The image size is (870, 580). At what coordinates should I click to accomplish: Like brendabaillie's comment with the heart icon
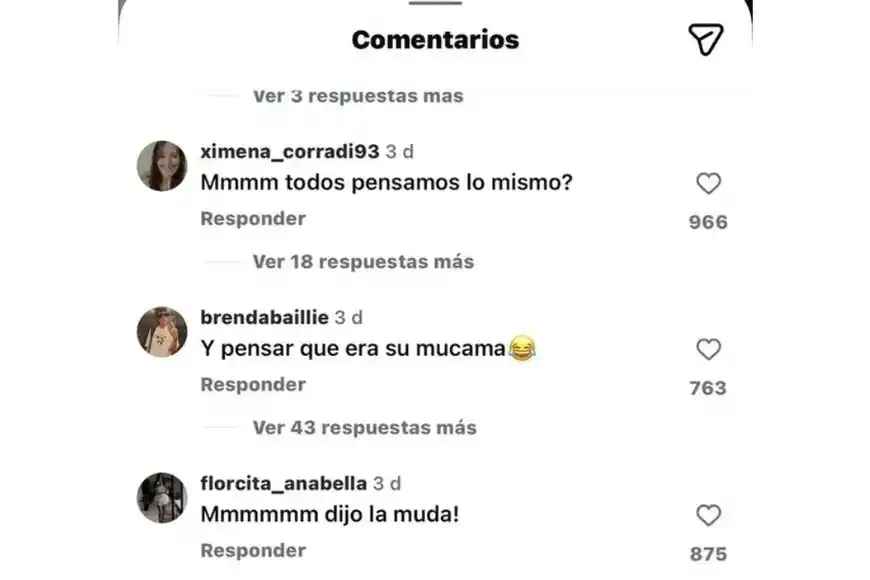(707, 349)
